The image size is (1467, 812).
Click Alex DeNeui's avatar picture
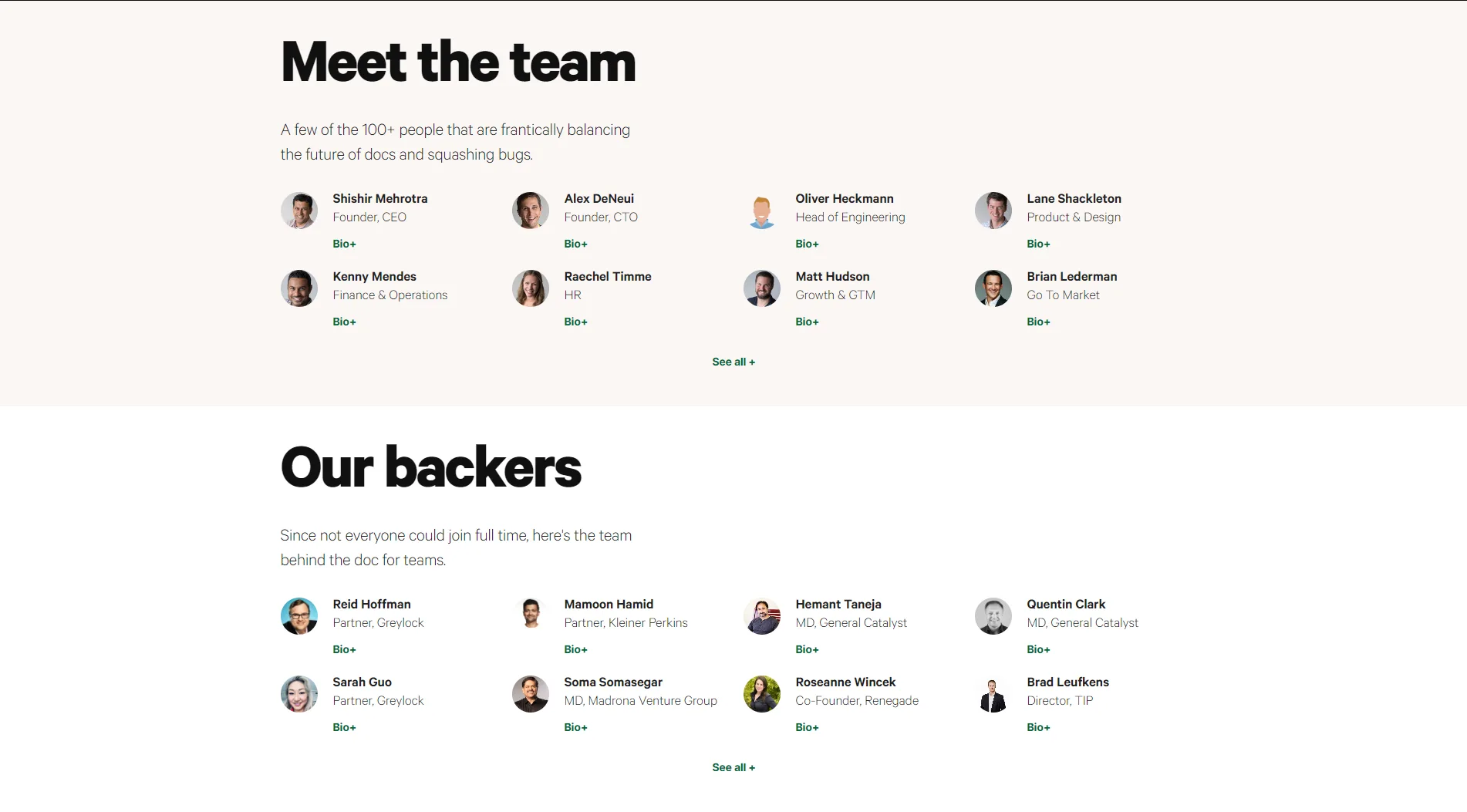tap(531, 211)
